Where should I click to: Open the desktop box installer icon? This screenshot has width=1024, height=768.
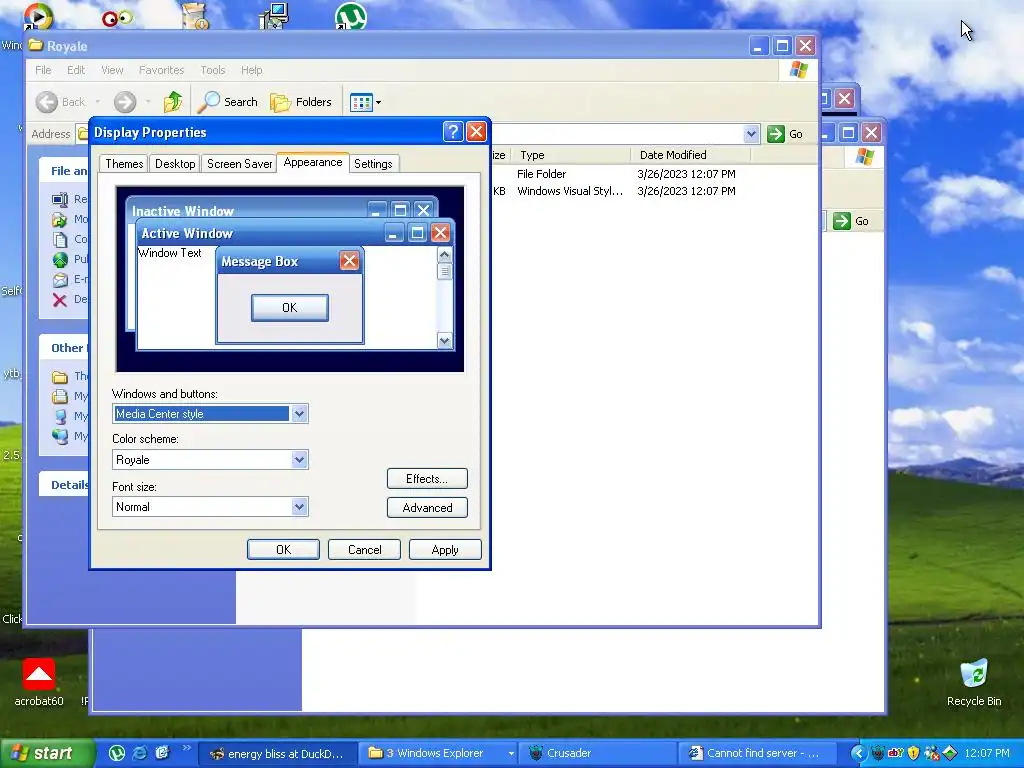coord(195,16)
